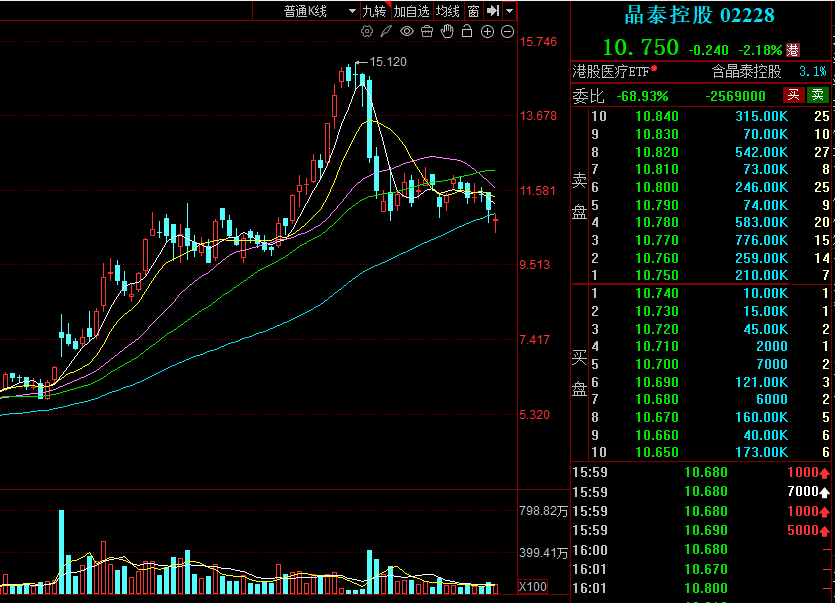Toggle the 九转 indicator
This screenshot has width=835, height=603.
(x=374, y=11)
